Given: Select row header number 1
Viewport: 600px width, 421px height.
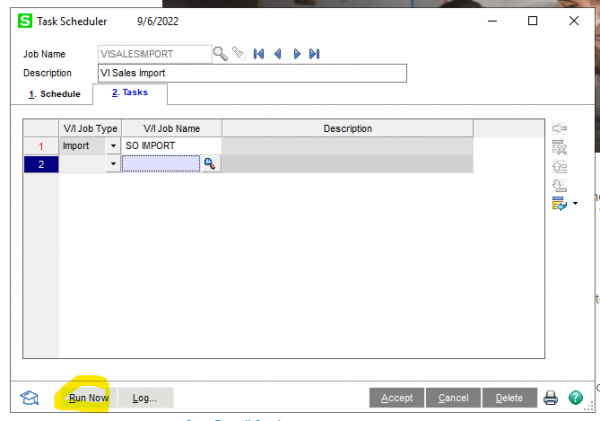Looking at the screenshot, I should (41, 146).
